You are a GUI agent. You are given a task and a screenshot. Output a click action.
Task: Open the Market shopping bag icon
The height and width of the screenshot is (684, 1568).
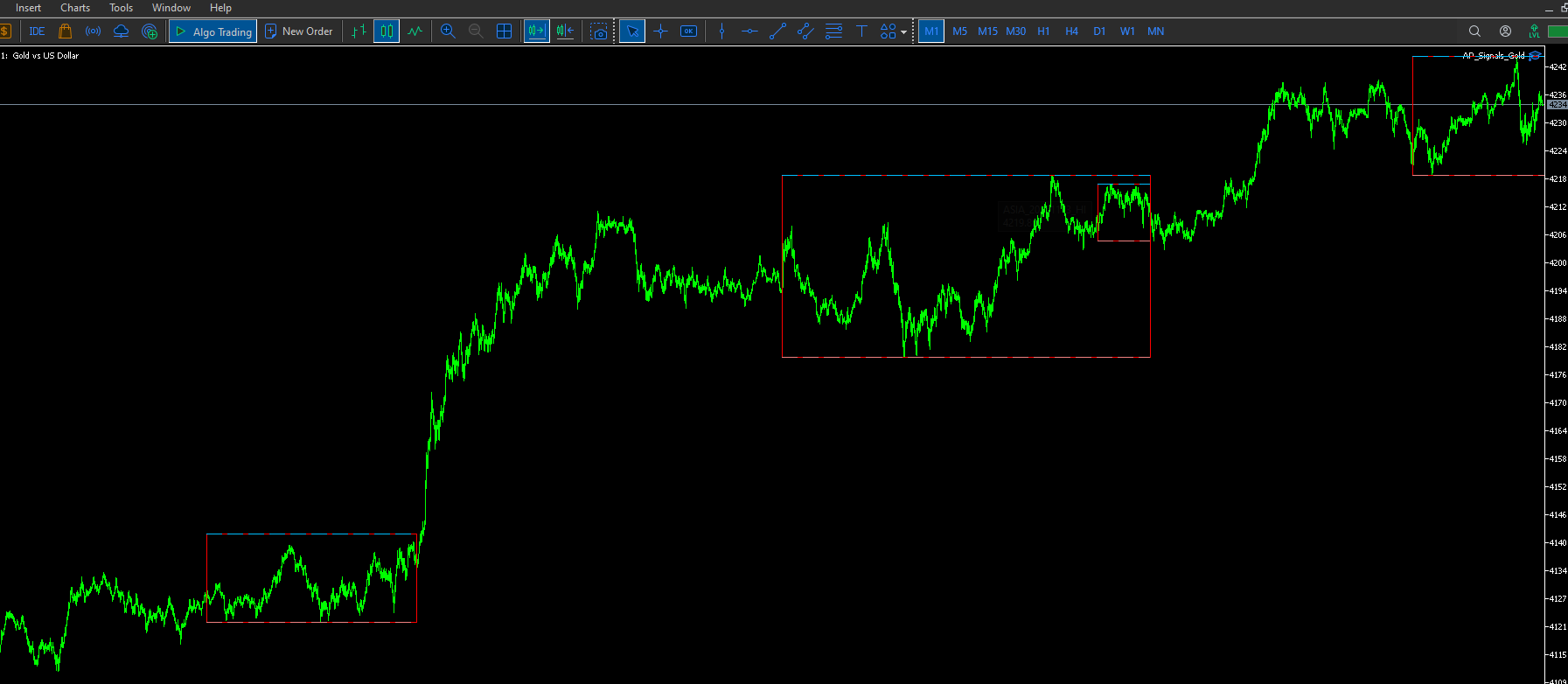point(65,31)
